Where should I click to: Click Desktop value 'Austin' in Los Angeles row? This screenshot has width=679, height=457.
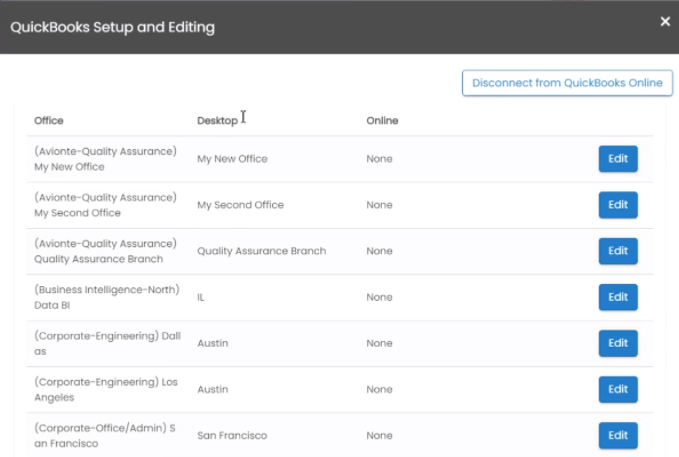coord(212,389)
